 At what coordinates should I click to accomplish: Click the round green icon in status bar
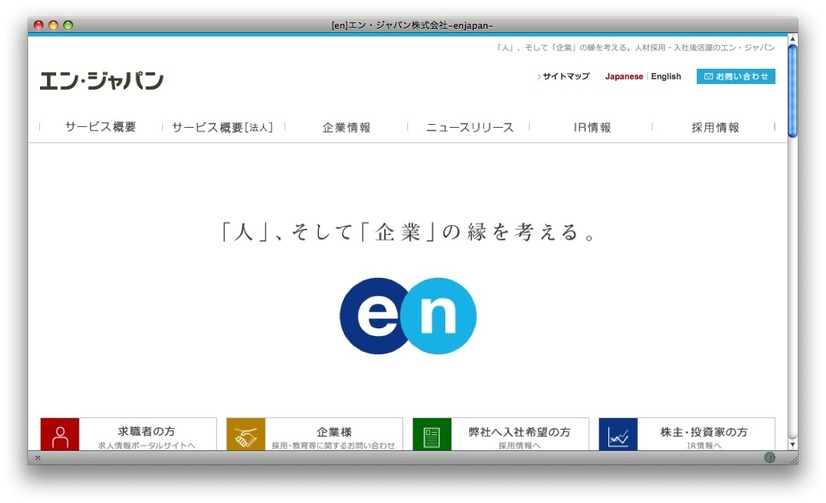point(770,458)
